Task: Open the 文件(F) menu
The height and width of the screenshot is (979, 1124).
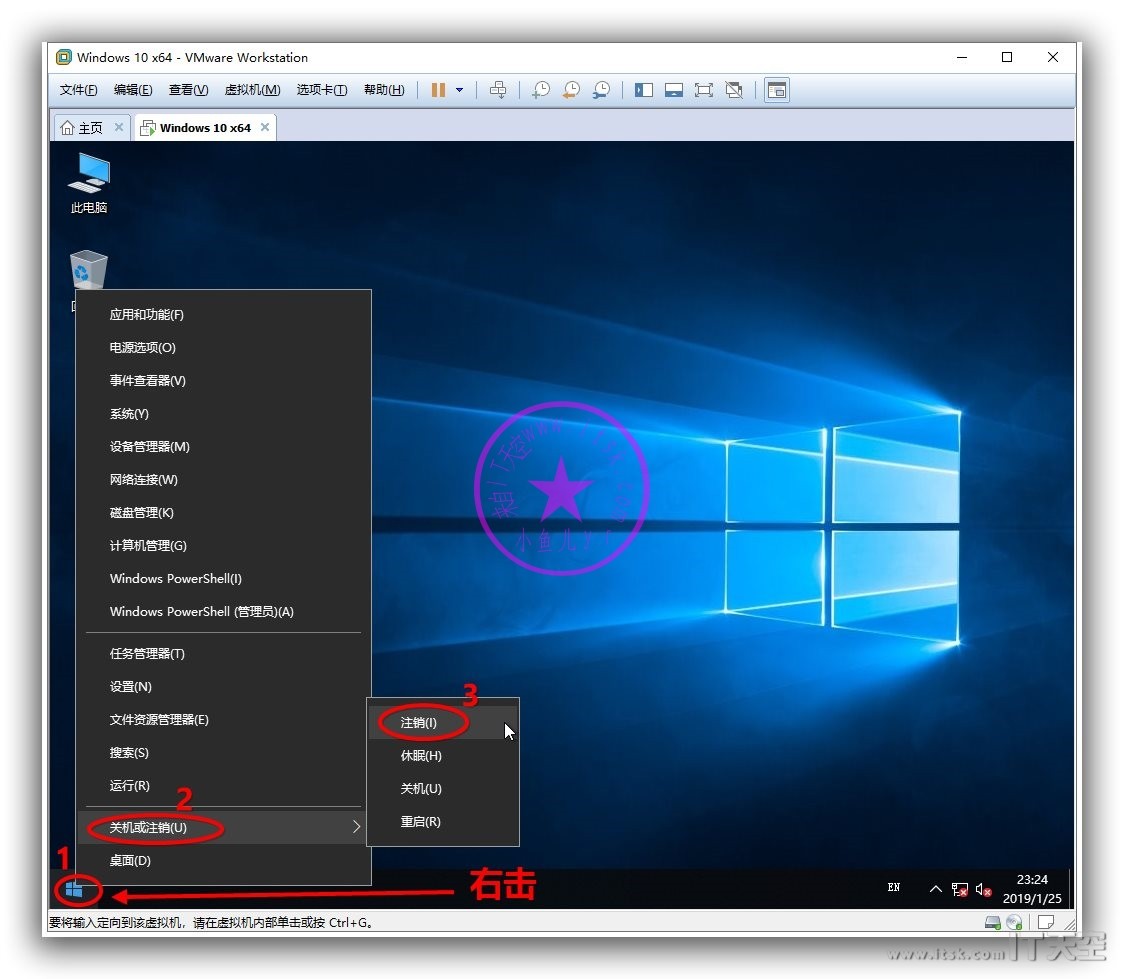Action: click(x=78, y=90)
